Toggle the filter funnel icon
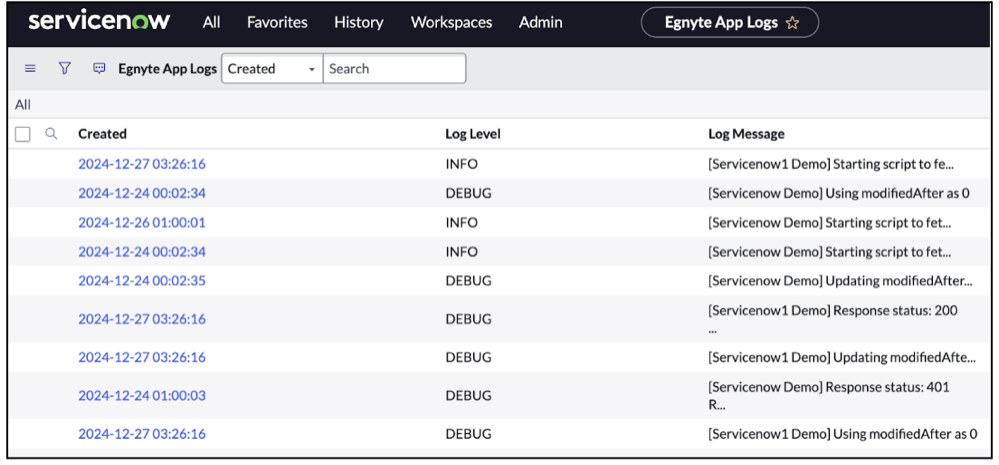The image size is (999, 465). (x=64, y=68)
